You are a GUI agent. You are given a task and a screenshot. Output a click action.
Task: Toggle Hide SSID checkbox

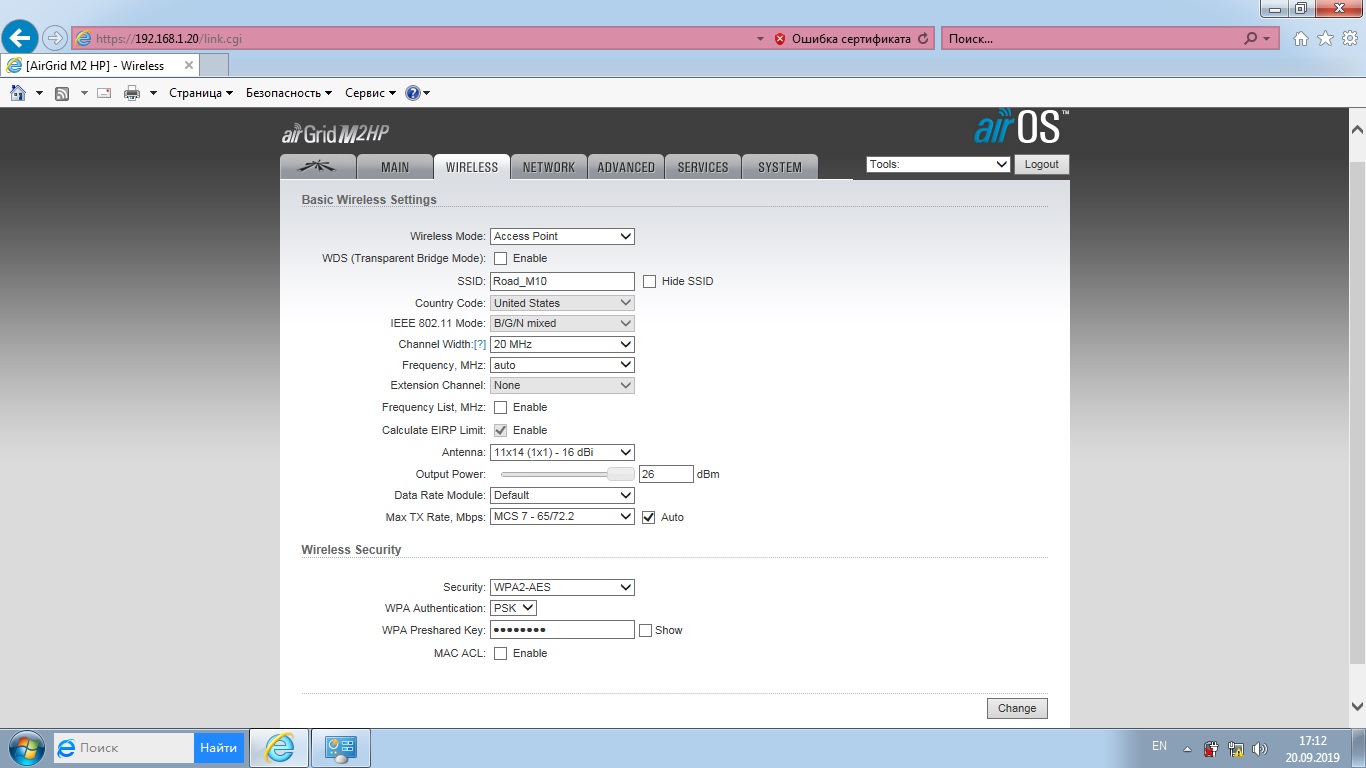[650, 281]
